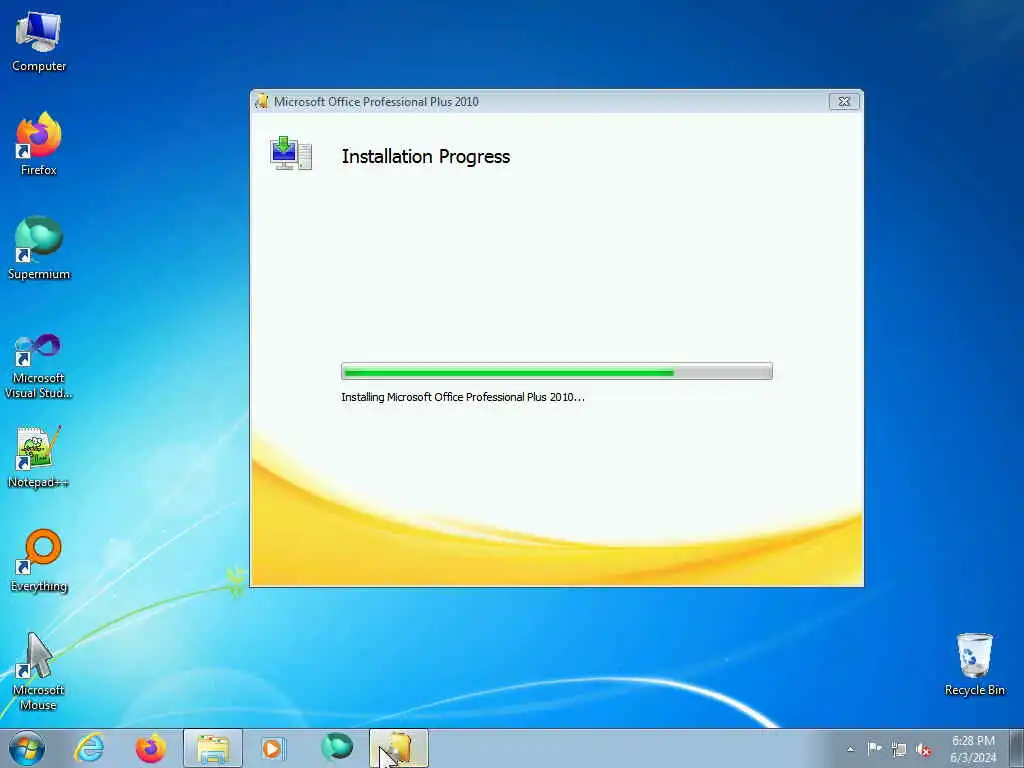Open the Windows Start menu orb
1024x768 pixels.
click(x=27, y=748)
